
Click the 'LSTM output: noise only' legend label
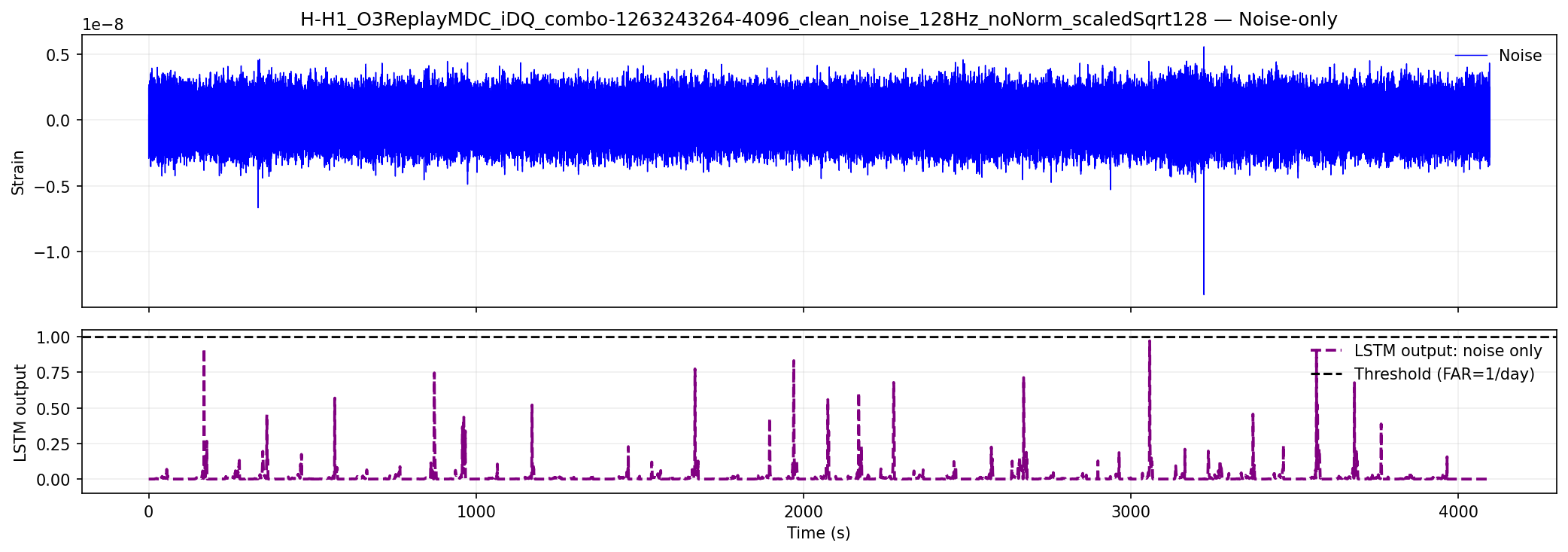pyautogui.click(x=1448, y=351)
